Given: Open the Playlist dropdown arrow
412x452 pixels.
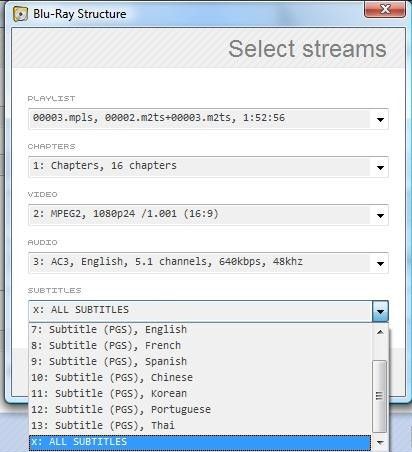Looking at the screenshot, I should pyautogui.click(x=380, y=119).
